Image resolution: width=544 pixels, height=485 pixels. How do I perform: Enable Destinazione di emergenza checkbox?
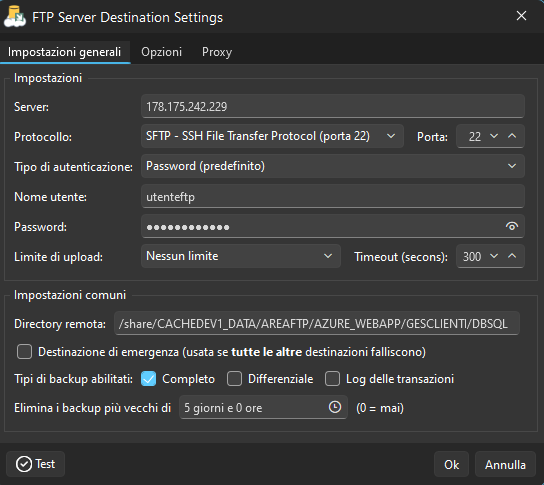(25, 351)
